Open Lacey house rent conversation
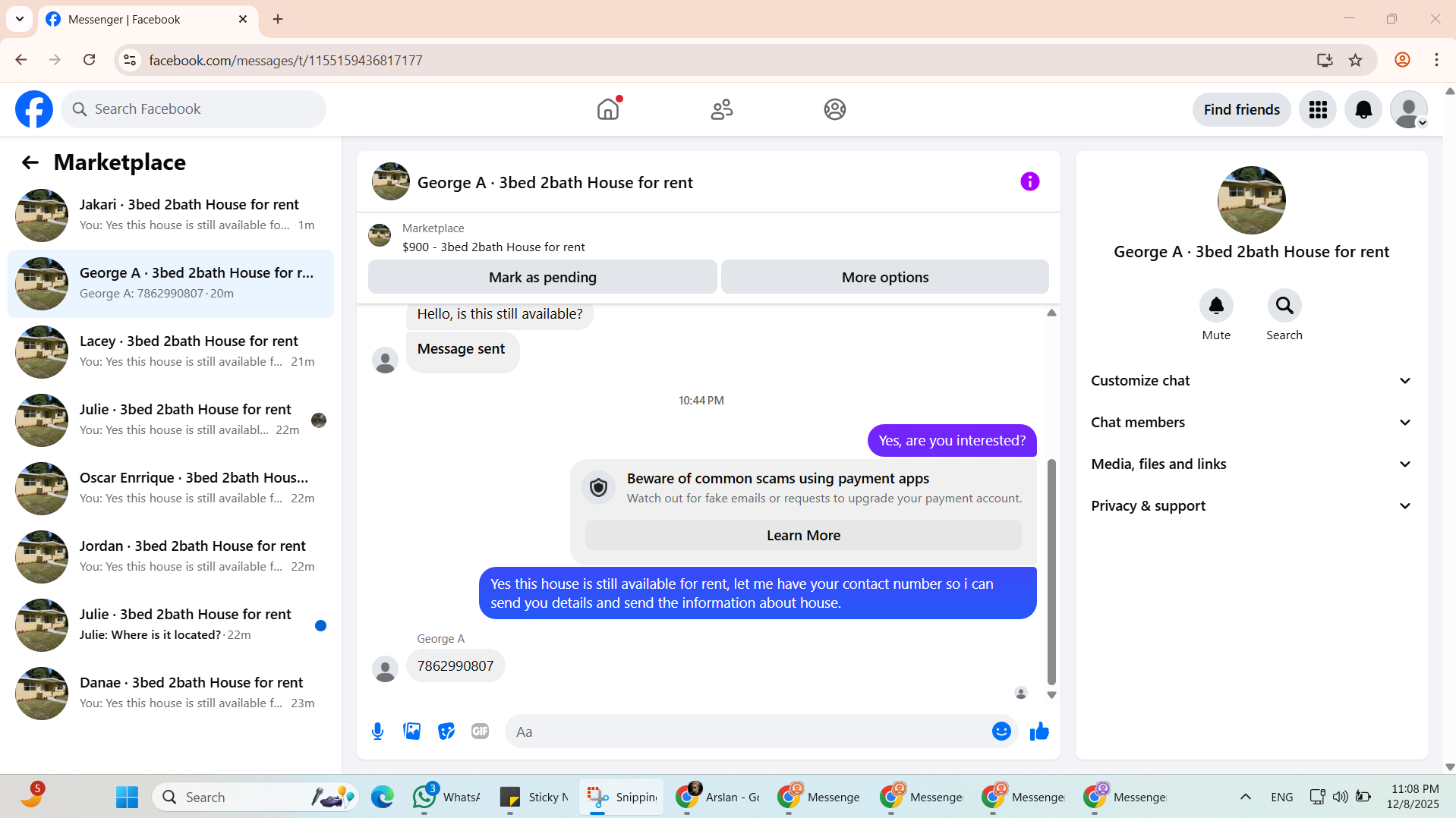1456x818 pixels. click(x=171, y=352)
